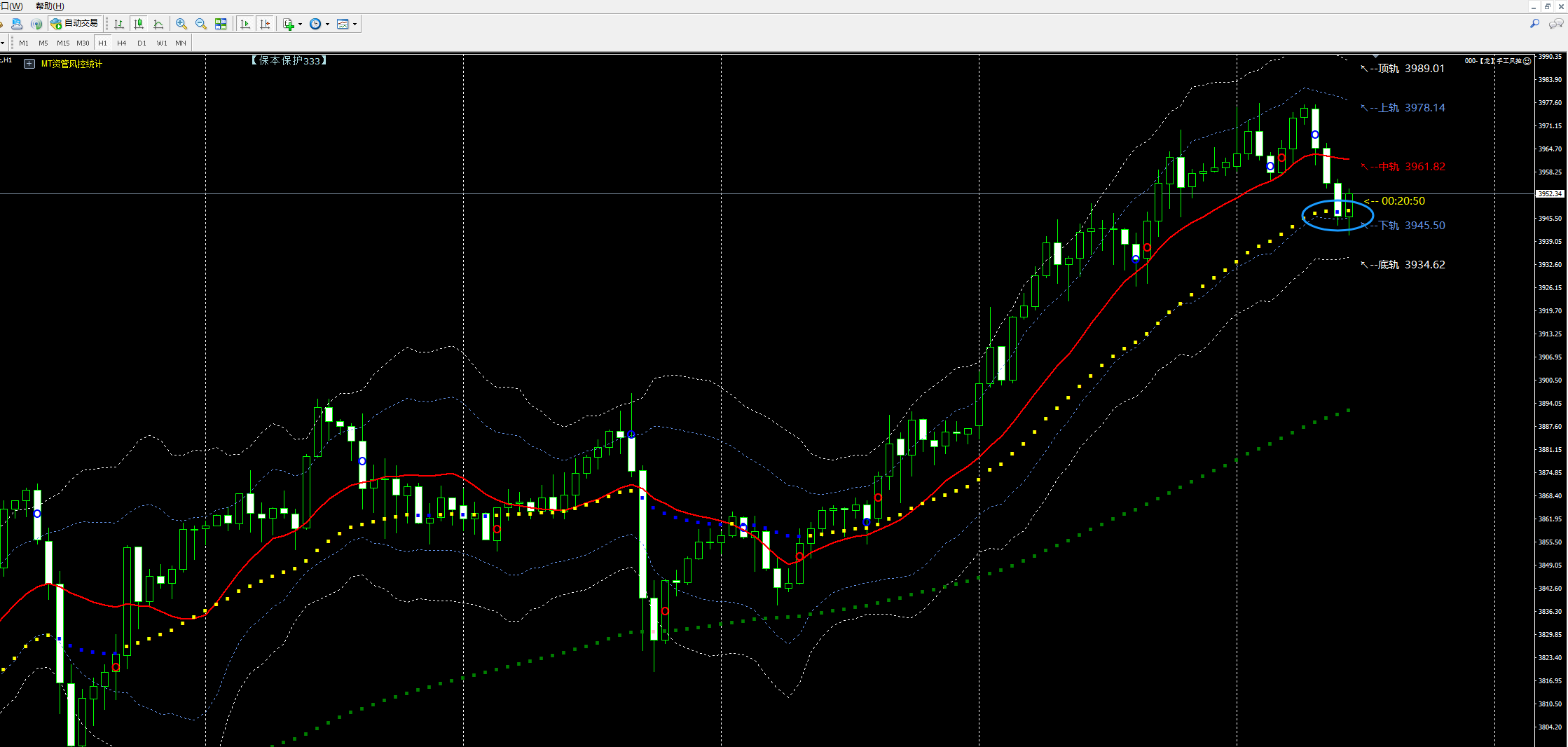This screenshot has width=1568, height=747.
Task: Select the MN monthly timeframe
Action: point(181,43)
